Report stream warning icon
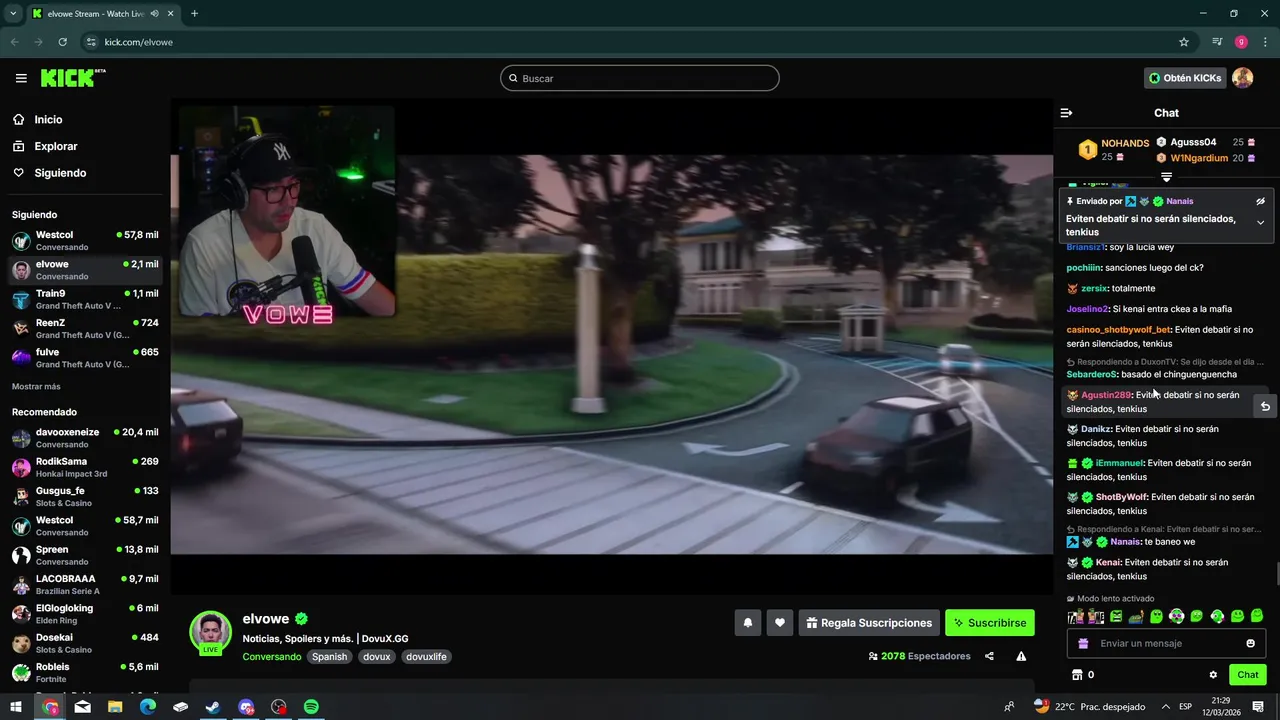The height and width of the screenshot is (720, 1280). (1021, 656)
